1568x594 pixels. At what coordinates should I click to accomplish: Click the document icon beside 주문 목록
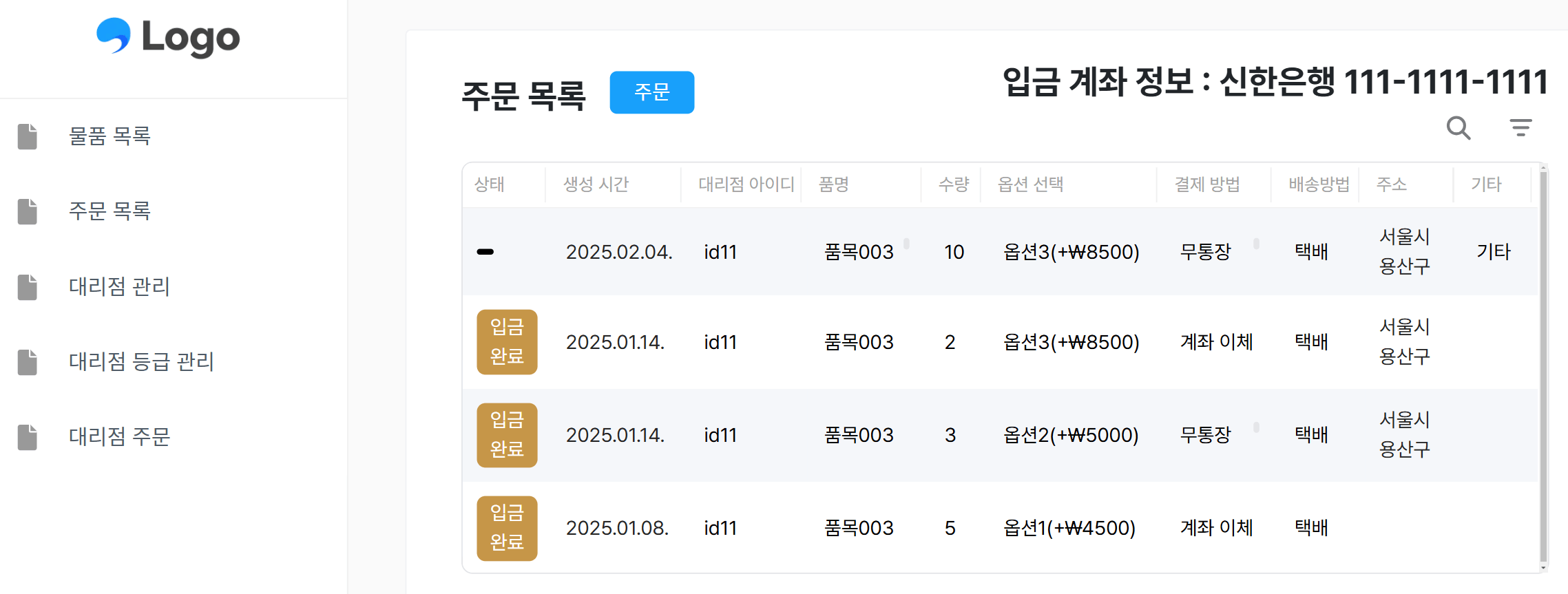pos(28,212)
